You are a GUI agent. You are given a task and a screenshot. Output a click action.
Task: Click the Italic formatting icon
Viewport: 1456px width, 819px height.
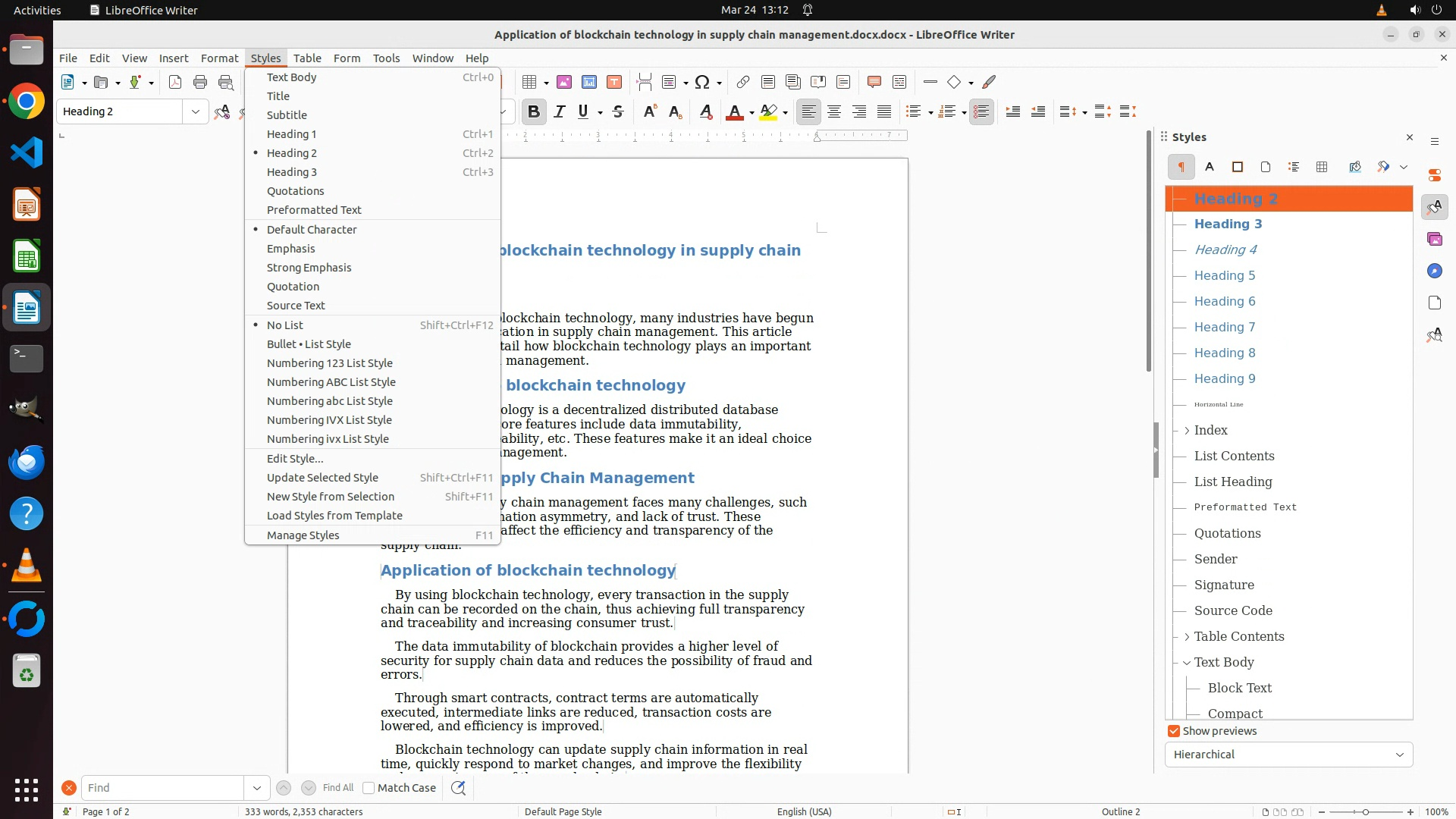point(560,112)
